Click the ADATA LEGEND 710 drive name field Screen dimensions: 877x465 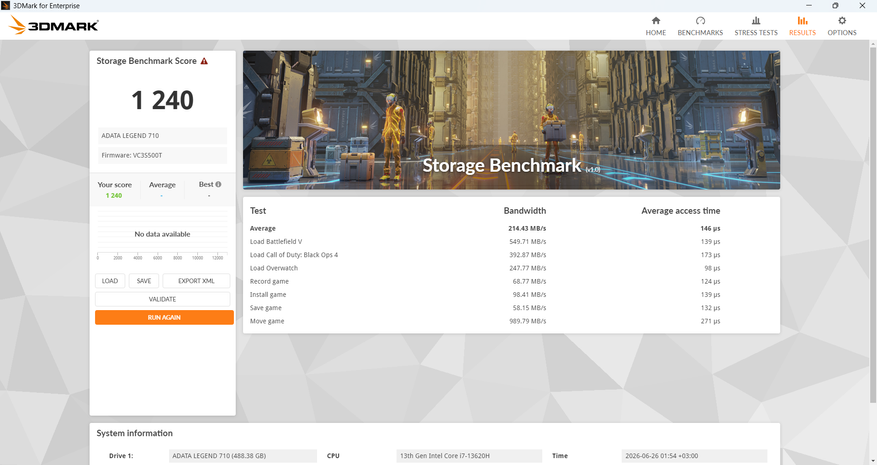(163, 135)
